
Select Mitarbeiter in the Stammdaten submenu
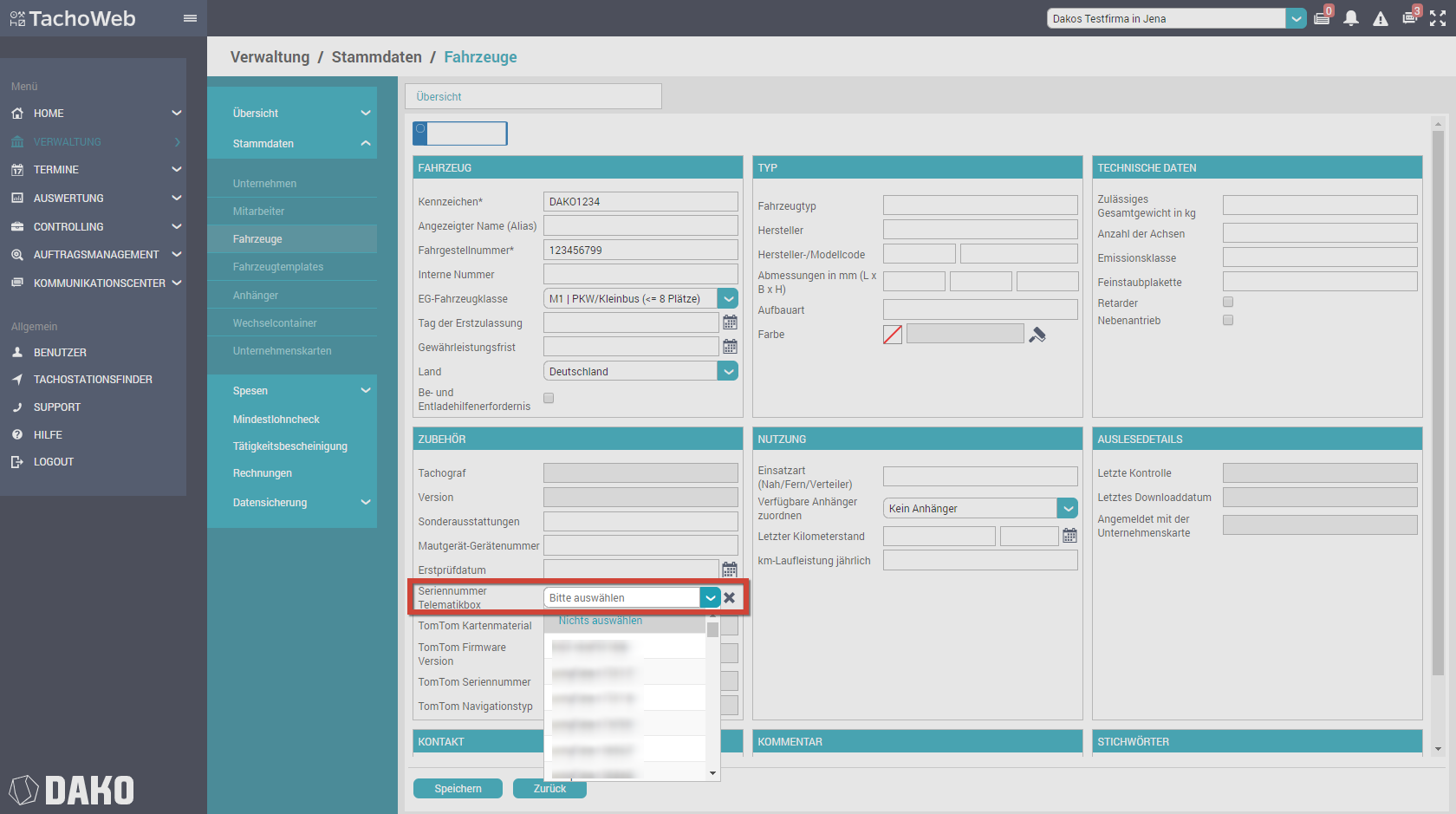(x=258, y=212)
